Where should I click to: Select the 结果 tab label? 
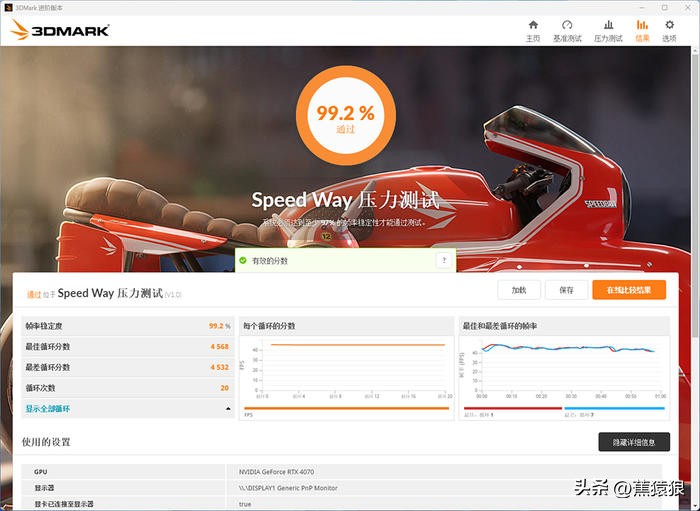point(642,39)
